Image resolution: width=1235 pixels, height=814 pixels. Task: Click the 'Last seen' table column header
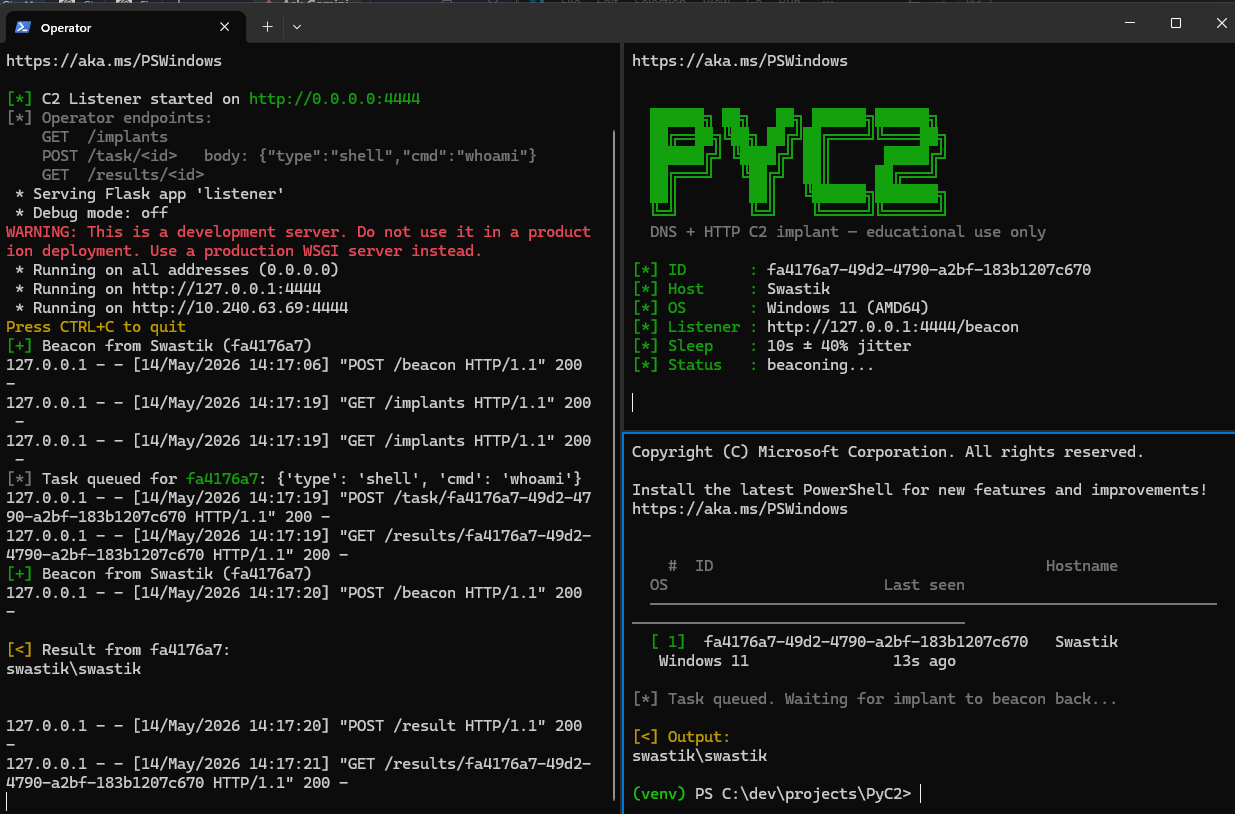(924, 585)
